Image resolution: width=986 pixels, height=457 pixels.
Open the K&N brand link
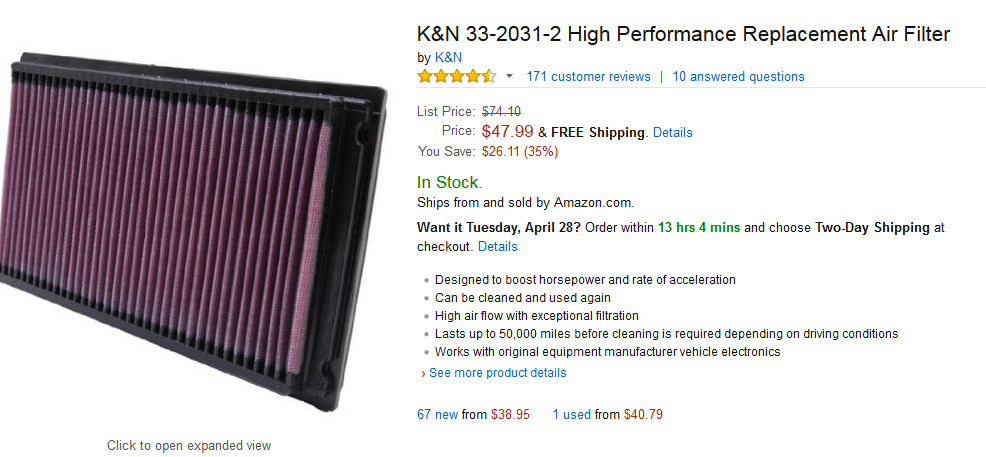(x=448, y=57)
